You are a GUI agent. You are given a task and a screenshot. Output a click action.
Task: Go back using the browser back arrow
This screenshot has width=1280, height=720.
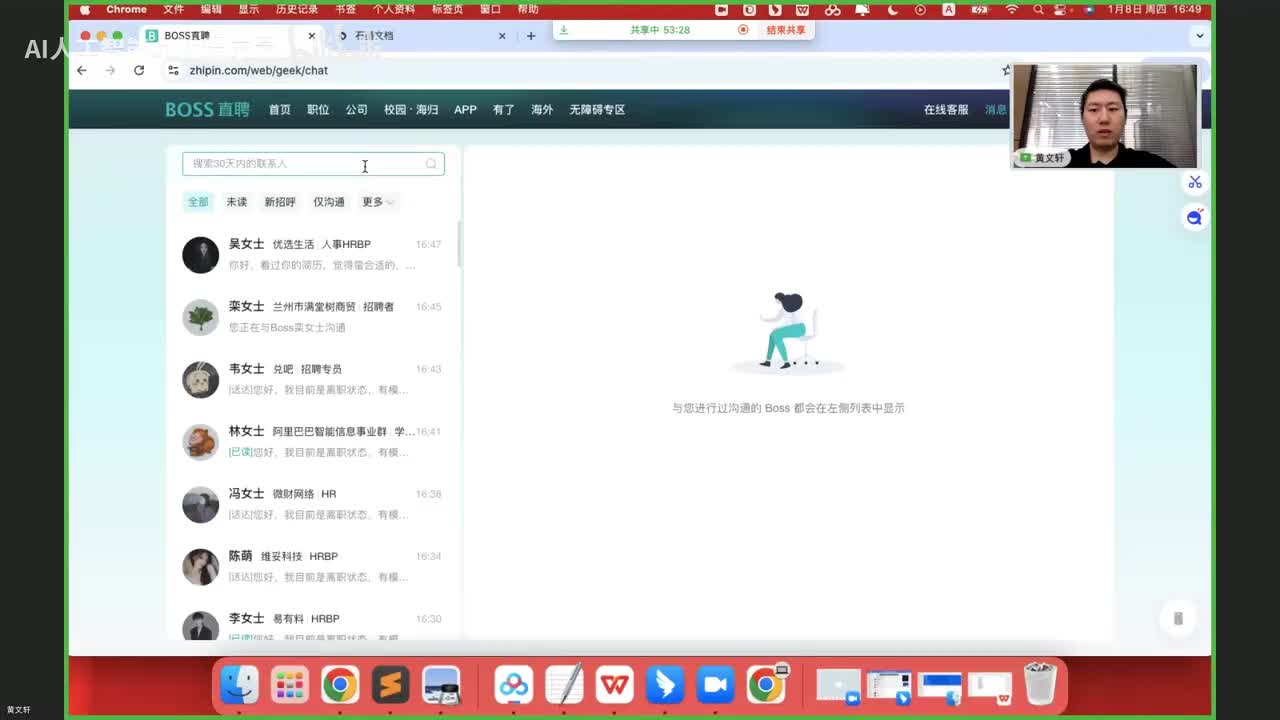point(82,70)
